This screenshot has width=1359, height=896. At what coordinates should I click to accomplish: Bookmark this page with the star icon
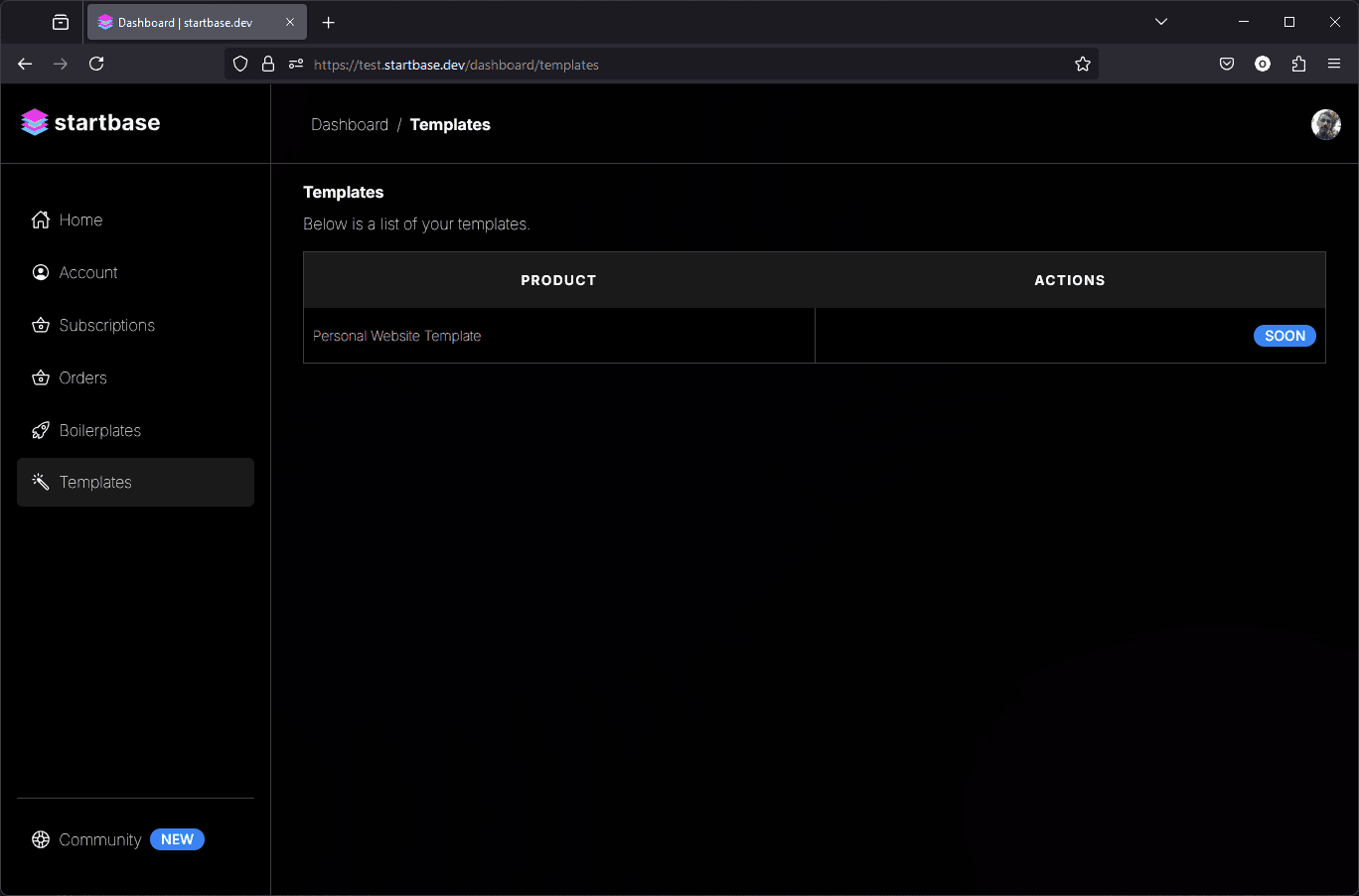click(x=1083, y=64)
